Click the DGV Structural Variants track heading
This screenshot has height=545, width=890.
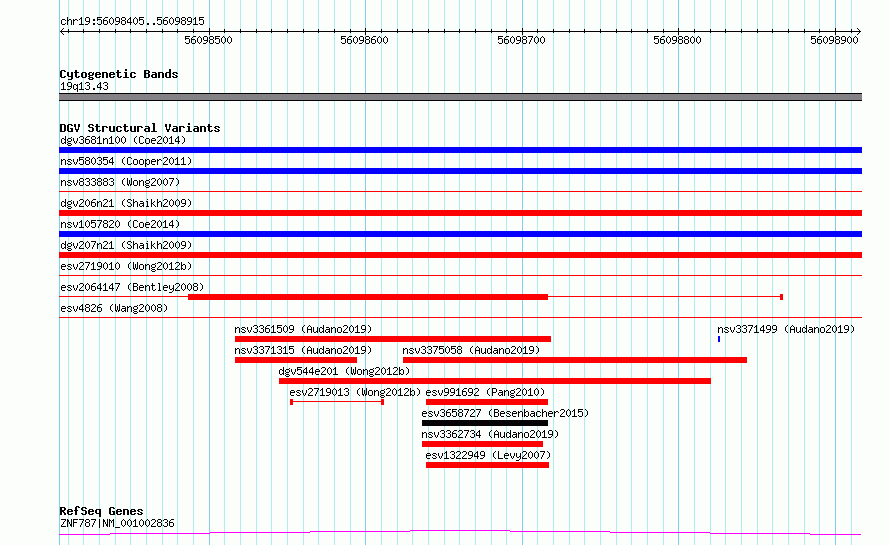click(x=140, y=128)
